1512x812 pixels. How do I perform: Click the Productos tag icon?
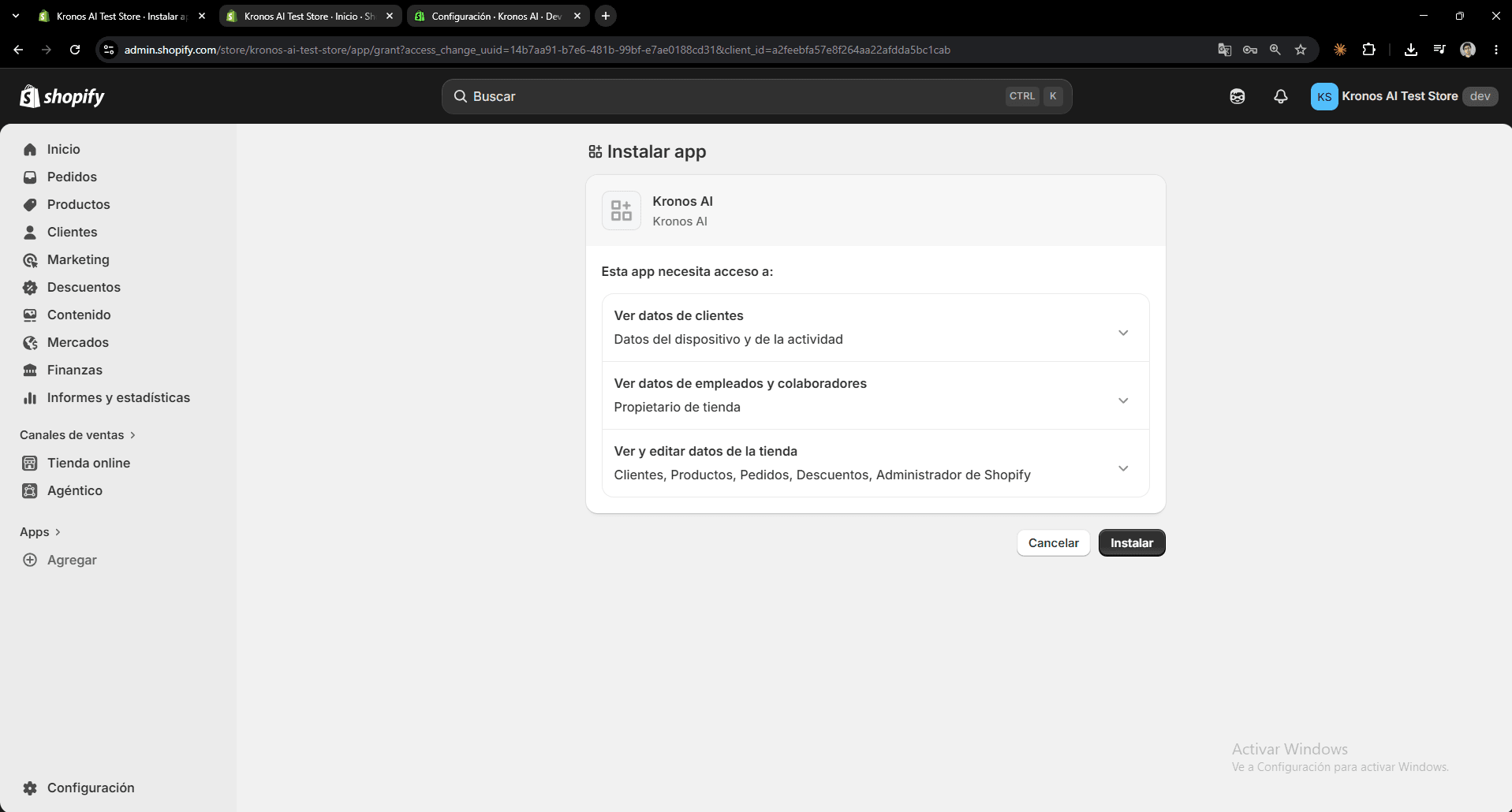(x=30, y=205)
